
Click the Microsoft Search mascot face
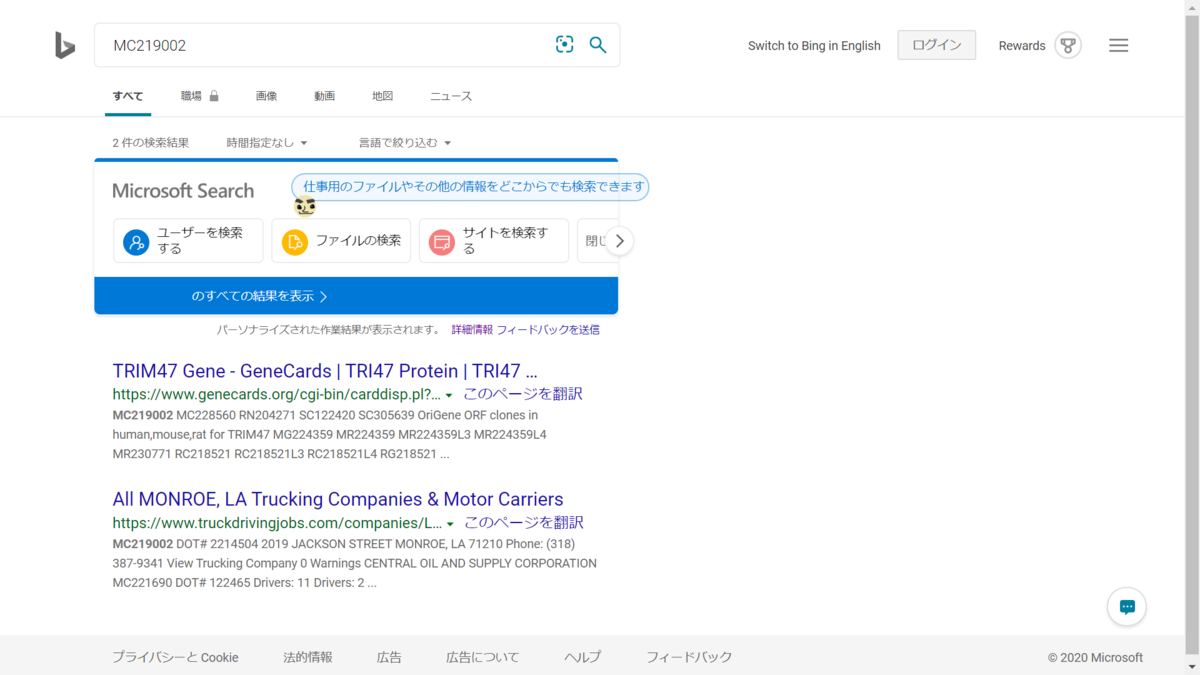[x=305, y=206]
